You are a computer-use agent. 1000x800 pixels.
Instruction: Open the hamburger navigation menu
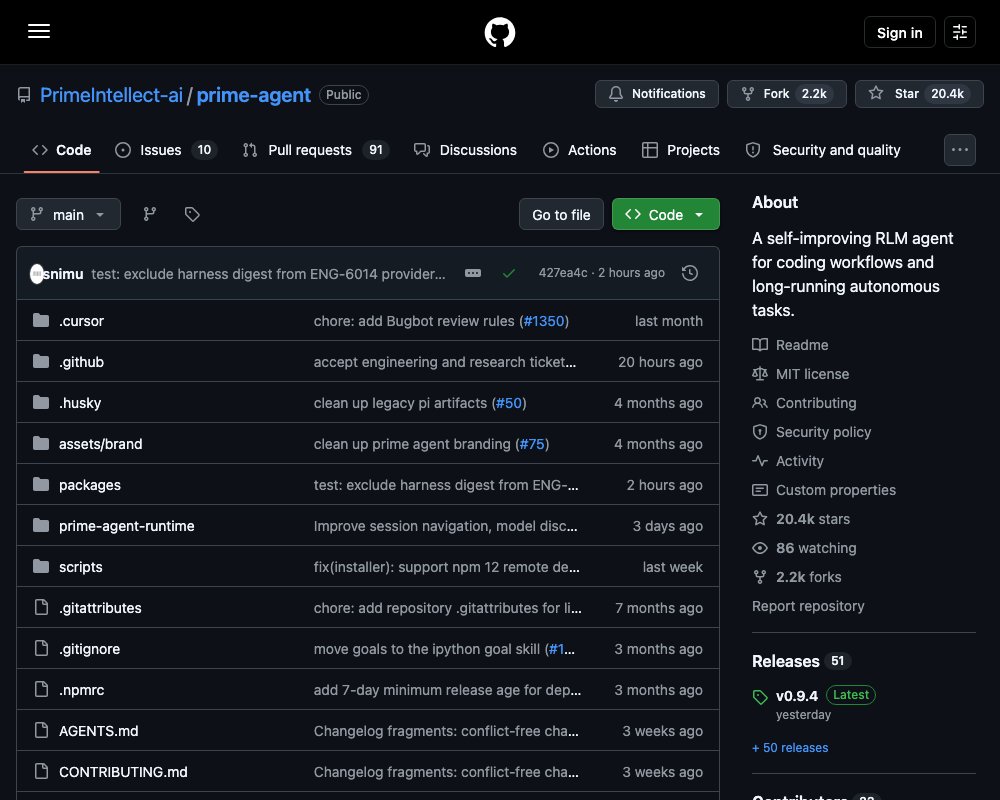tap(39, 31)
